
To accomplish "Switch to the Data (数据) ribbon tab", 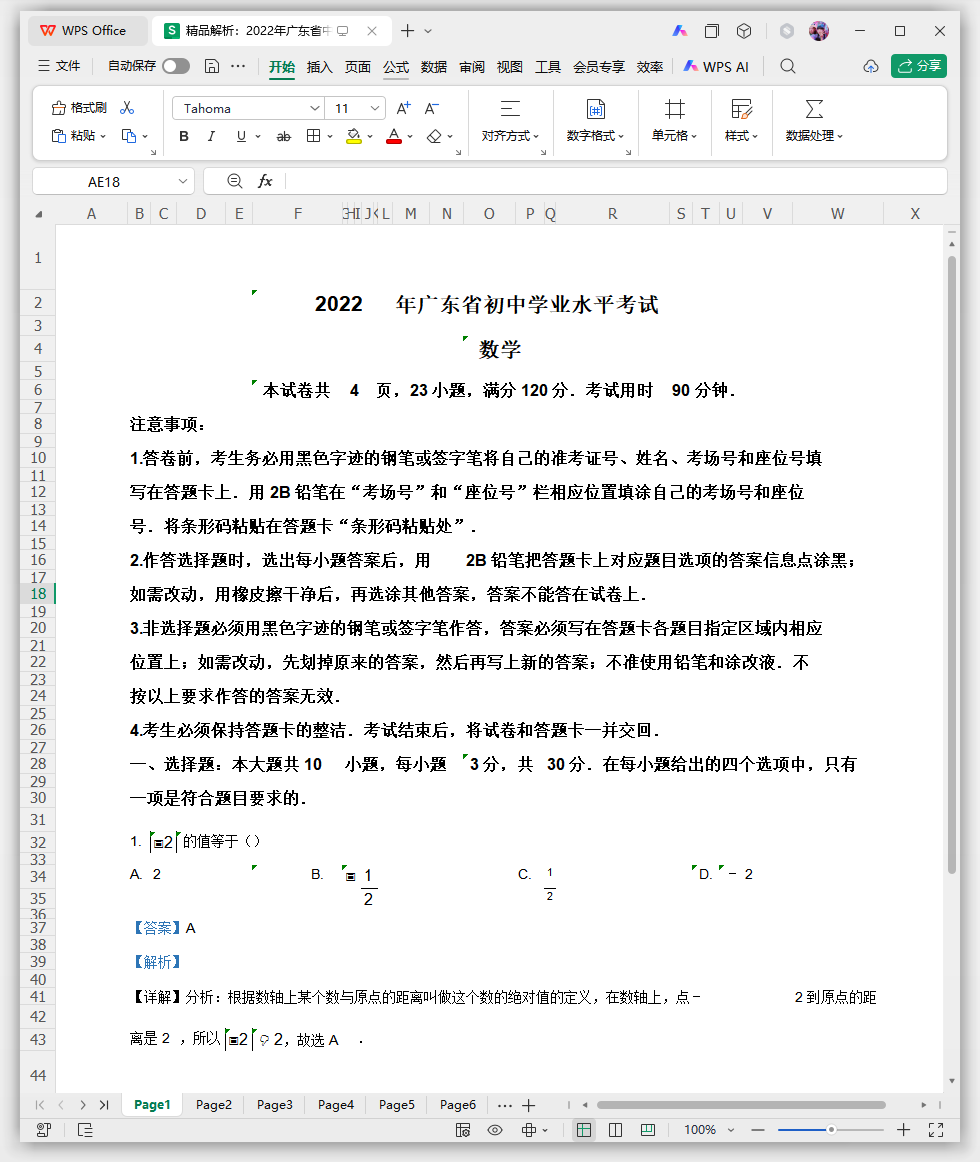I will tap(434, 67).
